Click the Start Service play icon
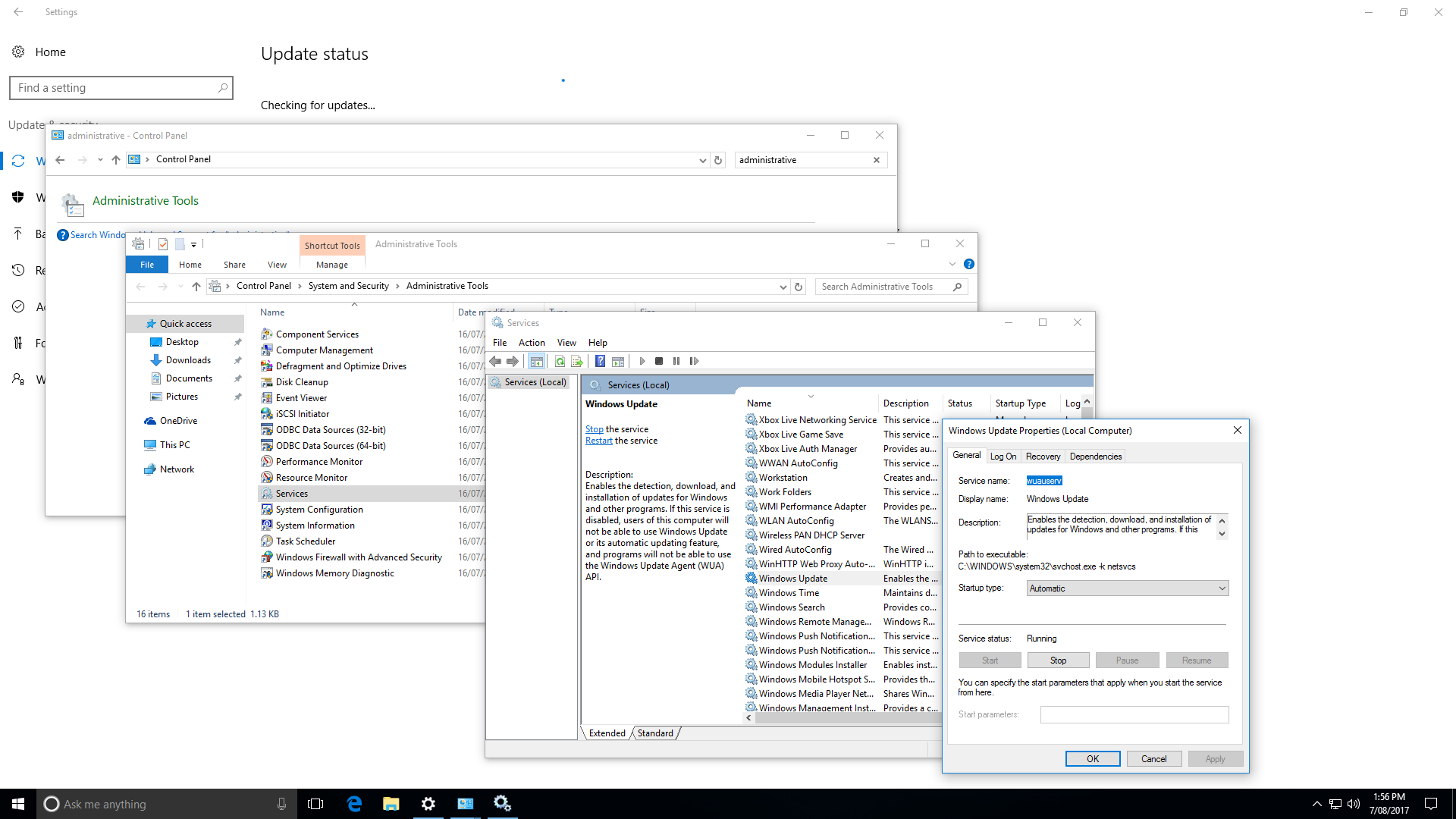This screenshot has height=819, width=1456. 642,361
